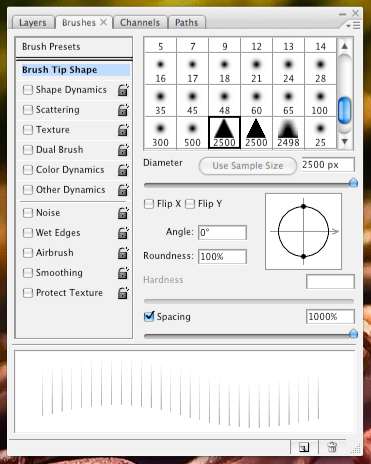
Task: Switch to the Layers tab
Action: (33, 23)
